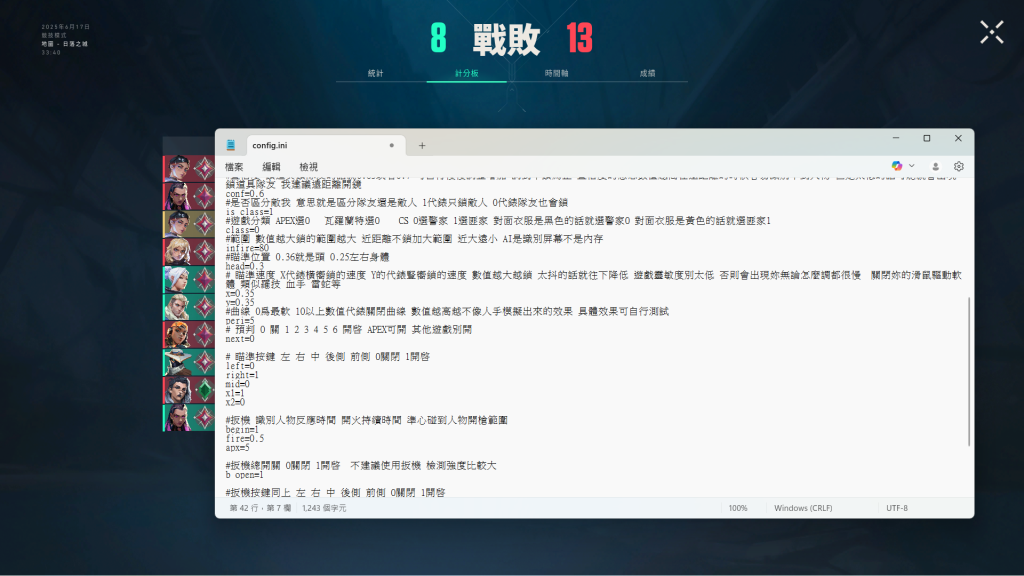1024x576 pixels.
Task: Open Notepad settings gear
Action: 958,167
